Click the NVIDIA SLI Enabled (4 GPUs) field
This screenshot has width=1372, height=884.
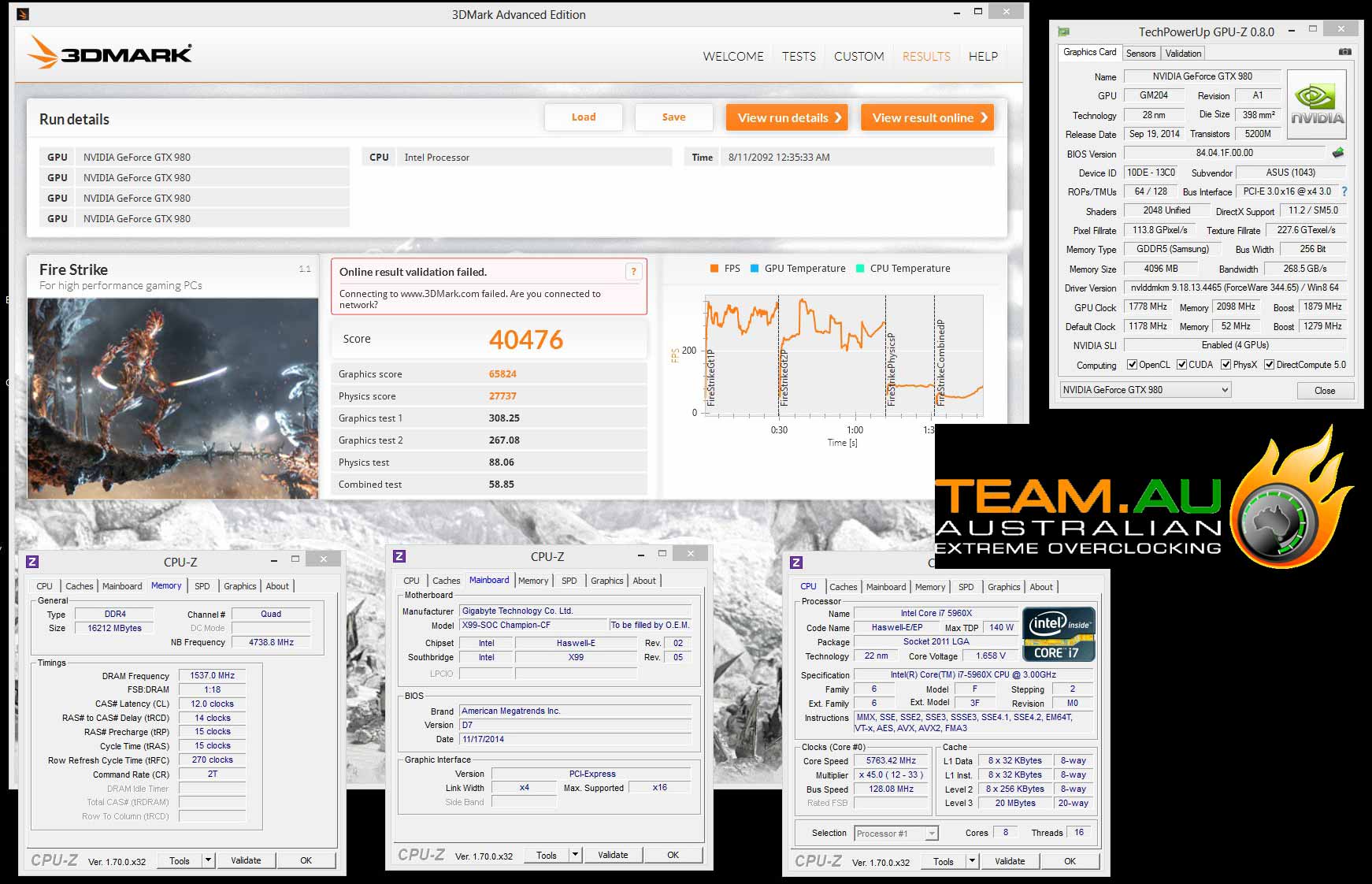[x=1234, y=345]
